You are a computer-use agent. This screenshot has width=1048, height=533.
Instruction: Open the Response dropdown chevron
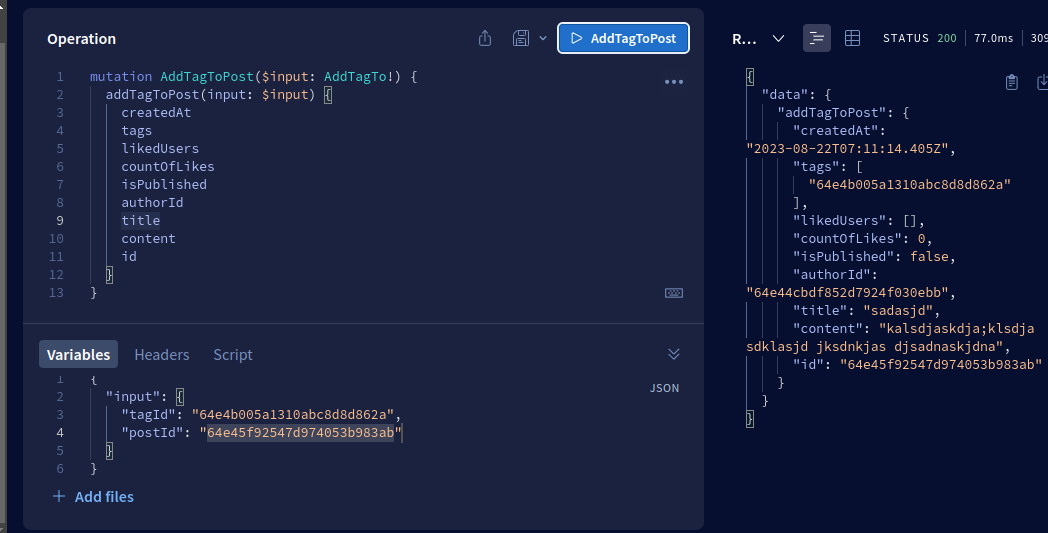point(778,38)
